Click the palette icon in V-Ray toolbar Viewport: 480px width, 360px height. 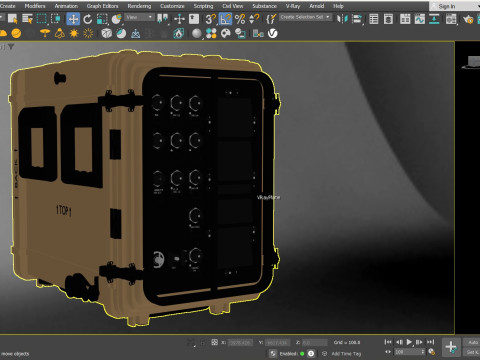(226, 33)
